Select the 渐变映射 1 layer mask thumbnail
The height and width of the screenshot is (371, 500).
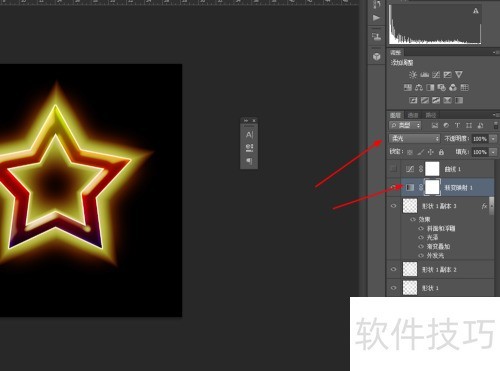pos(432,187)
